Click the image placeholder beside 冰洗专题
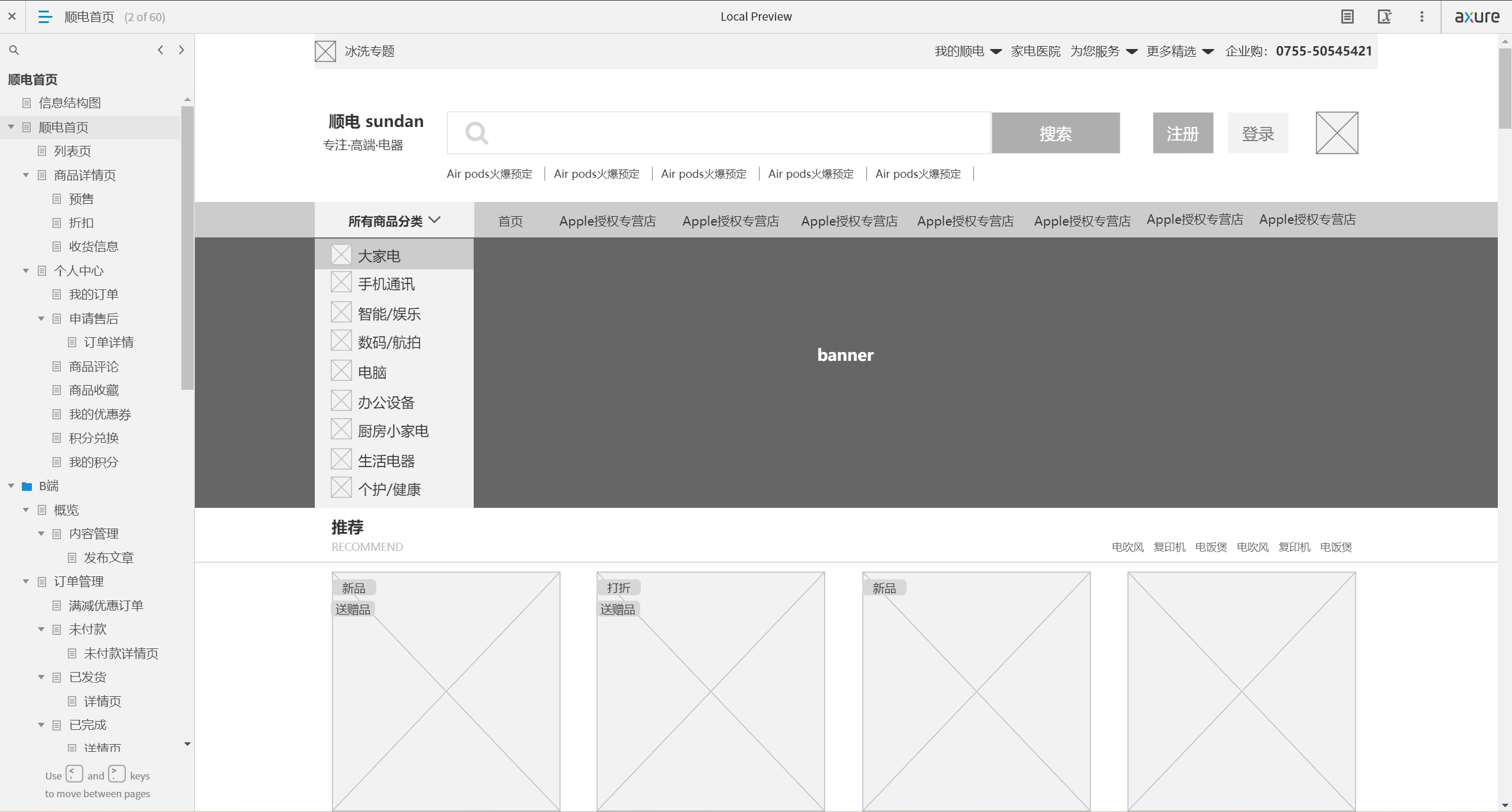The image size is (1512, 812). 325,51
